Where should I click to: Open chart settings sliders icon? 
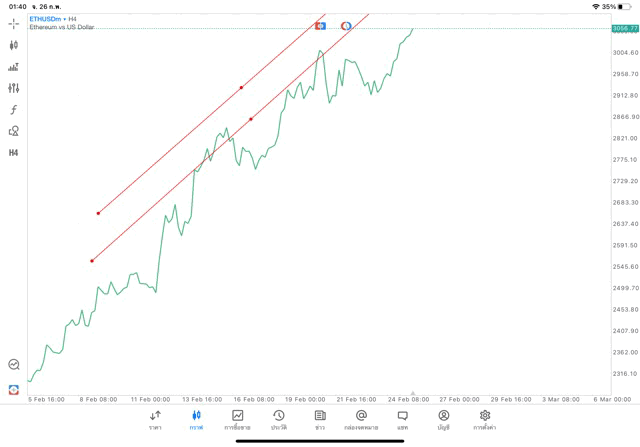14,88
